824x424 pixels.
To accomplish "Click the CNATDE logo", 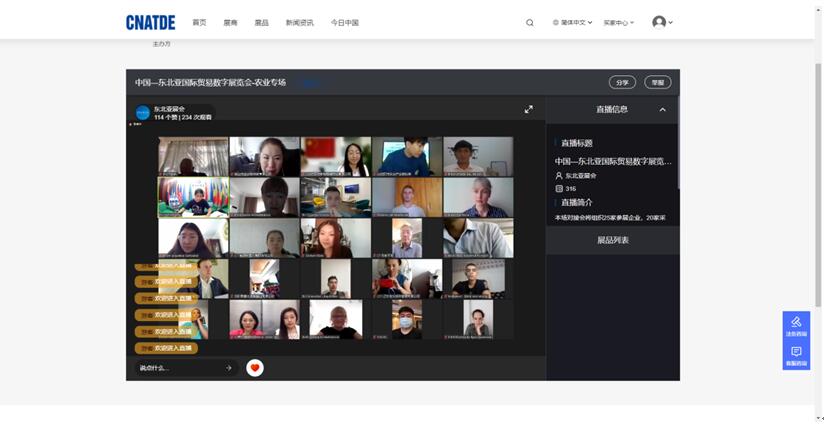I will [150, 22].
